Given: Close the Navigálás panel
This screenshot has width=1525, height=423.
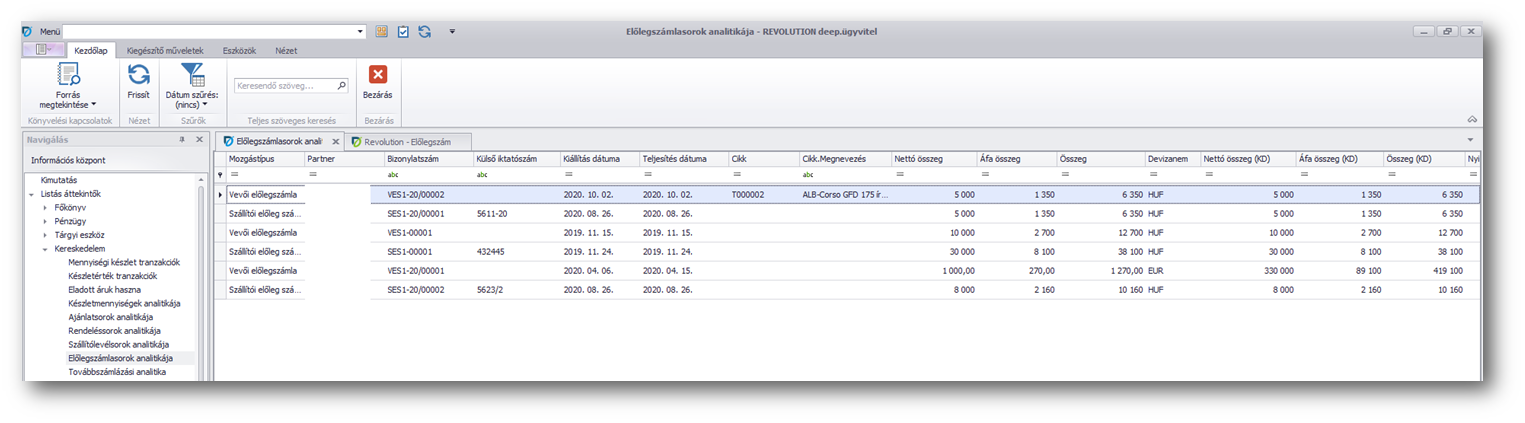Looking at the screenshot, I should coord(198,140).
